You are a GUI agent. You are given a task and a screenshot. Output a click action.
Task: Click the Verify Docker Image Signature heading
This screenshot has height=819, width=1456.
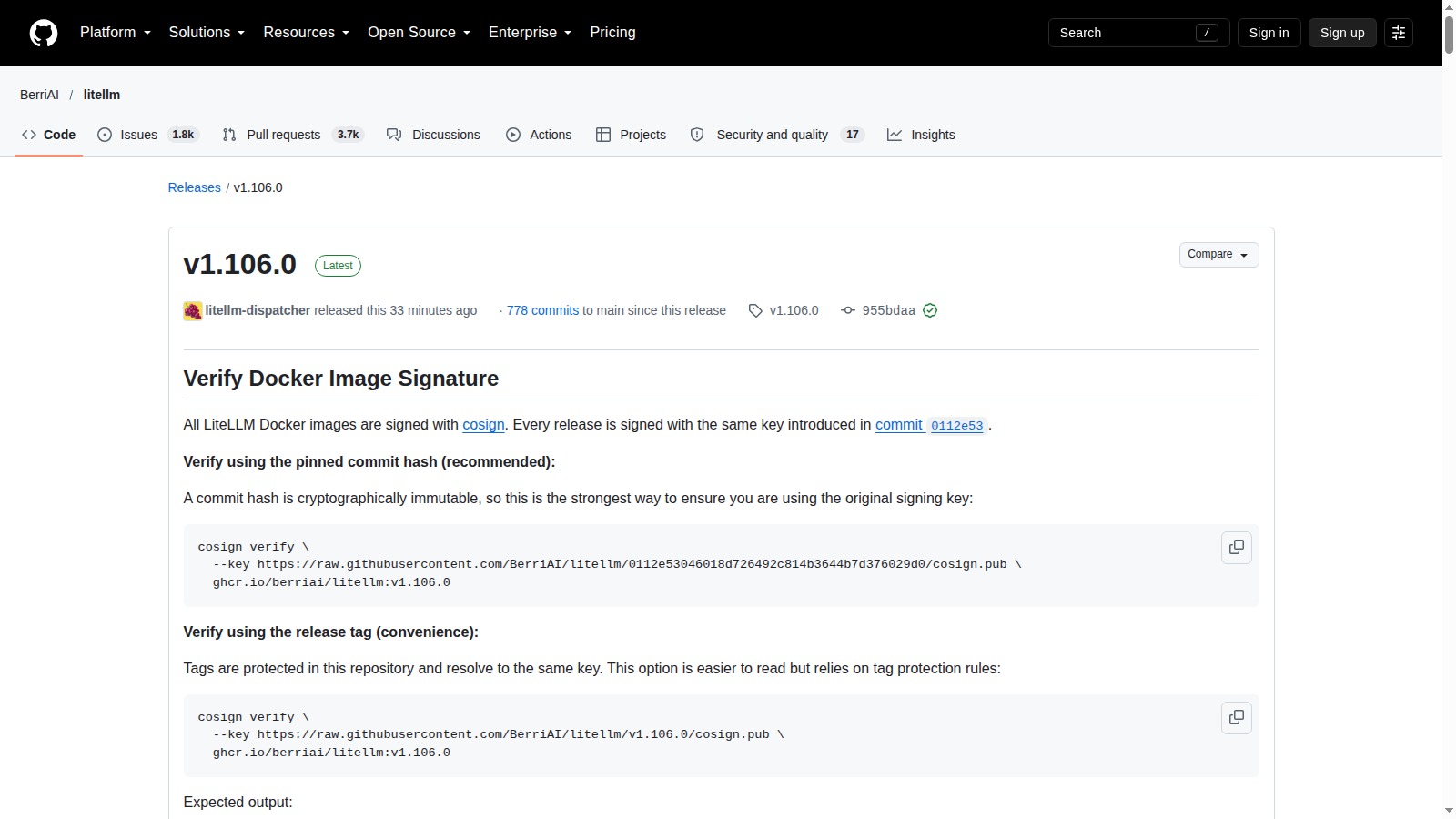click(341, 379)
